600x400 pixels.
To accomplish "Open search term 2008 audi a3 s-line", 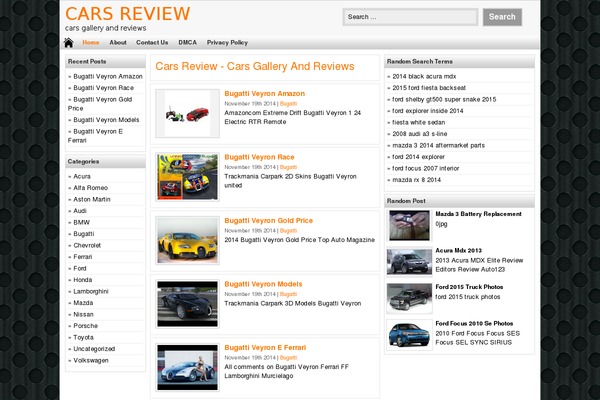I will [420, 134].
